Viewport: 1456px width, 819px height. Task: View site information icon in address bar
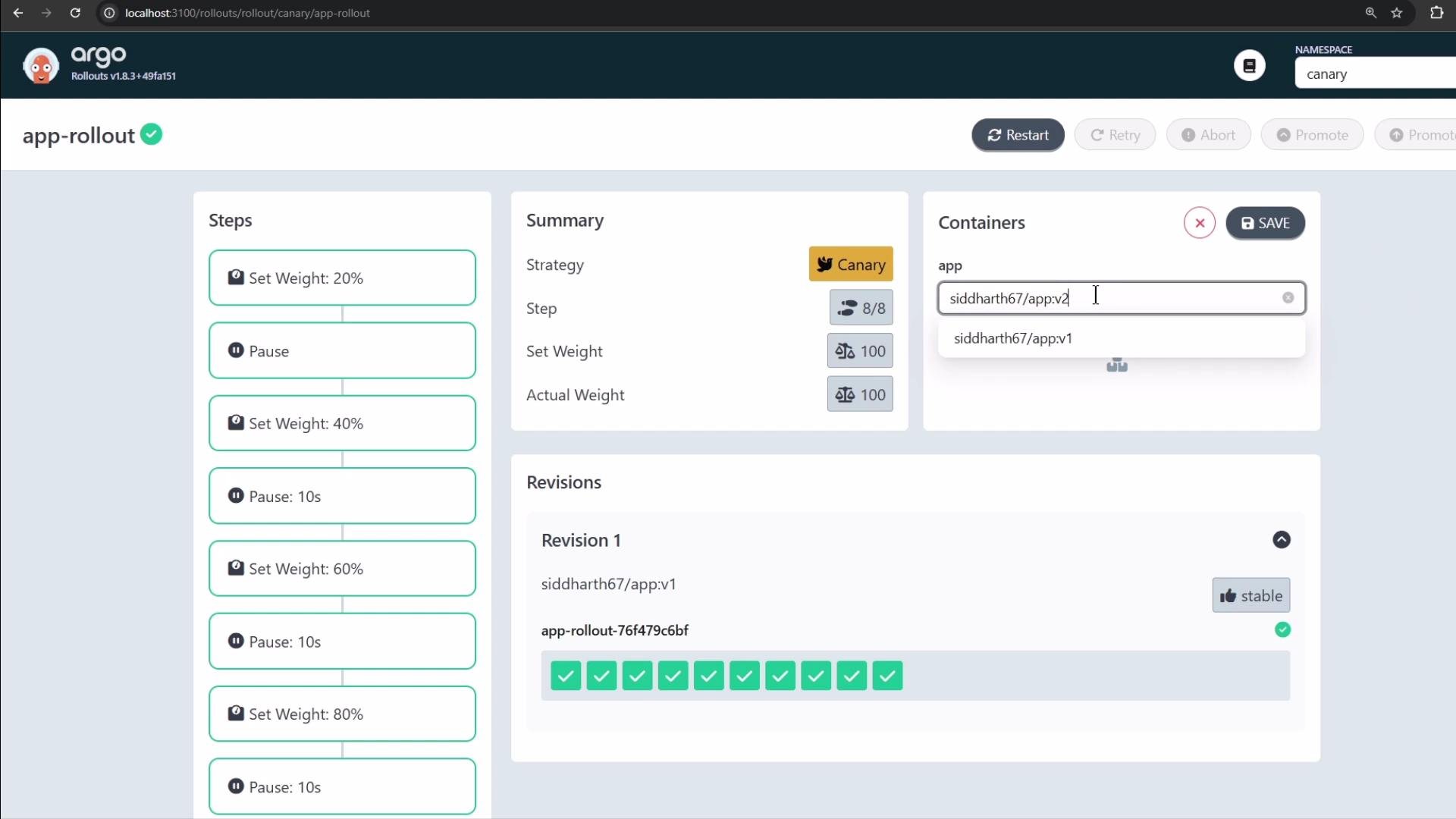109,13
